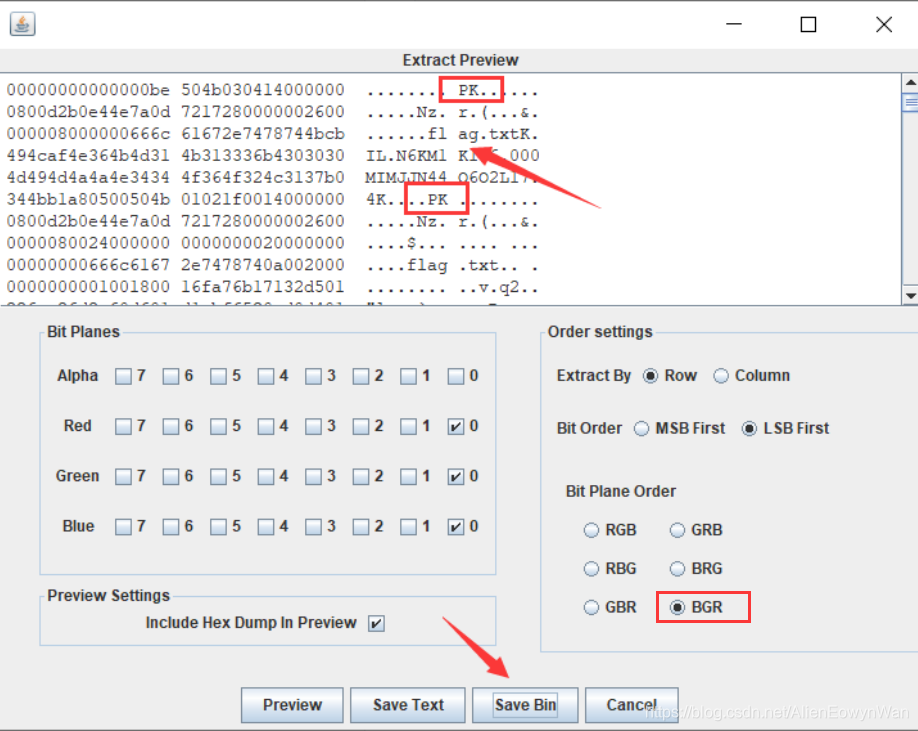The width and height of the screenshot is (918, 731).
Task: Enable Red bit plane 6
Action: click(x=171, y=426)
